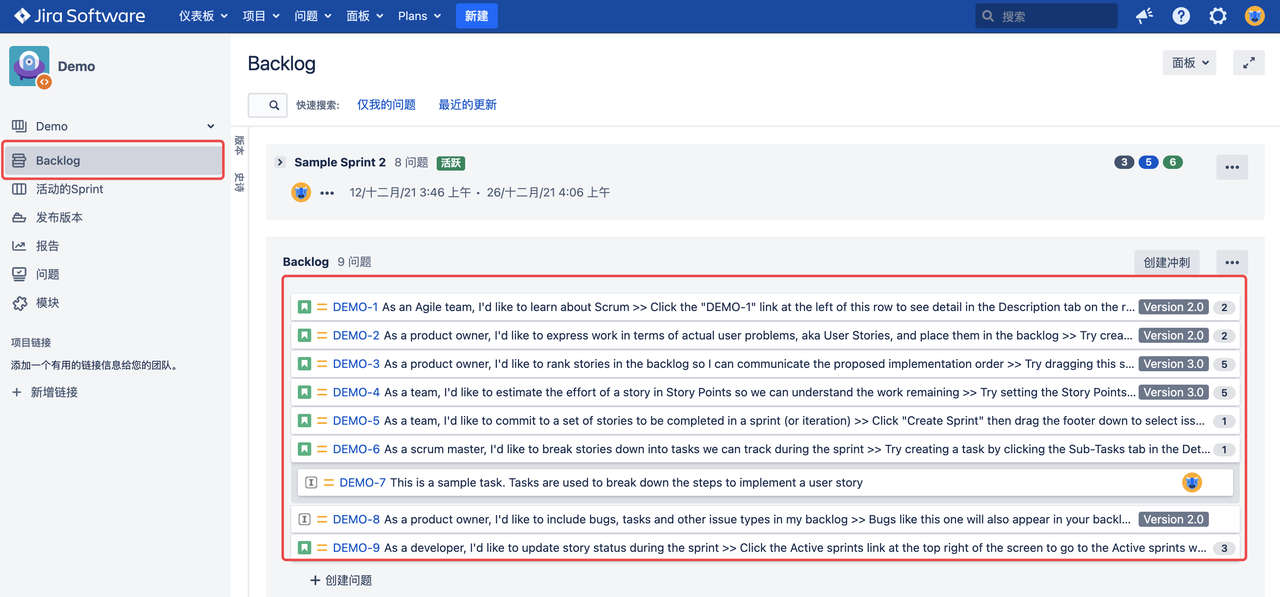1280x597 pixels.
Task: Click the story type icon on DEMO-1
Action: point(305,307)
